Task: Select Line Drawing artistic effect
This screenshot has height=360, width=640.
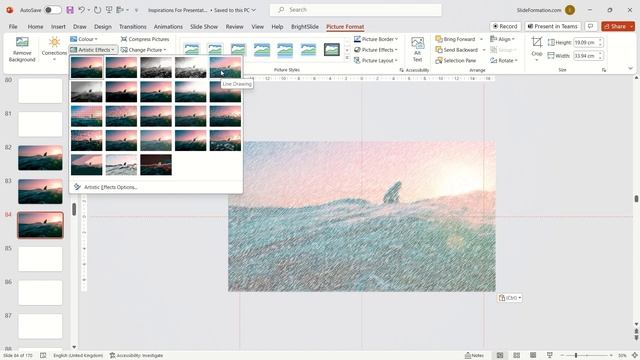Action: 225,67
